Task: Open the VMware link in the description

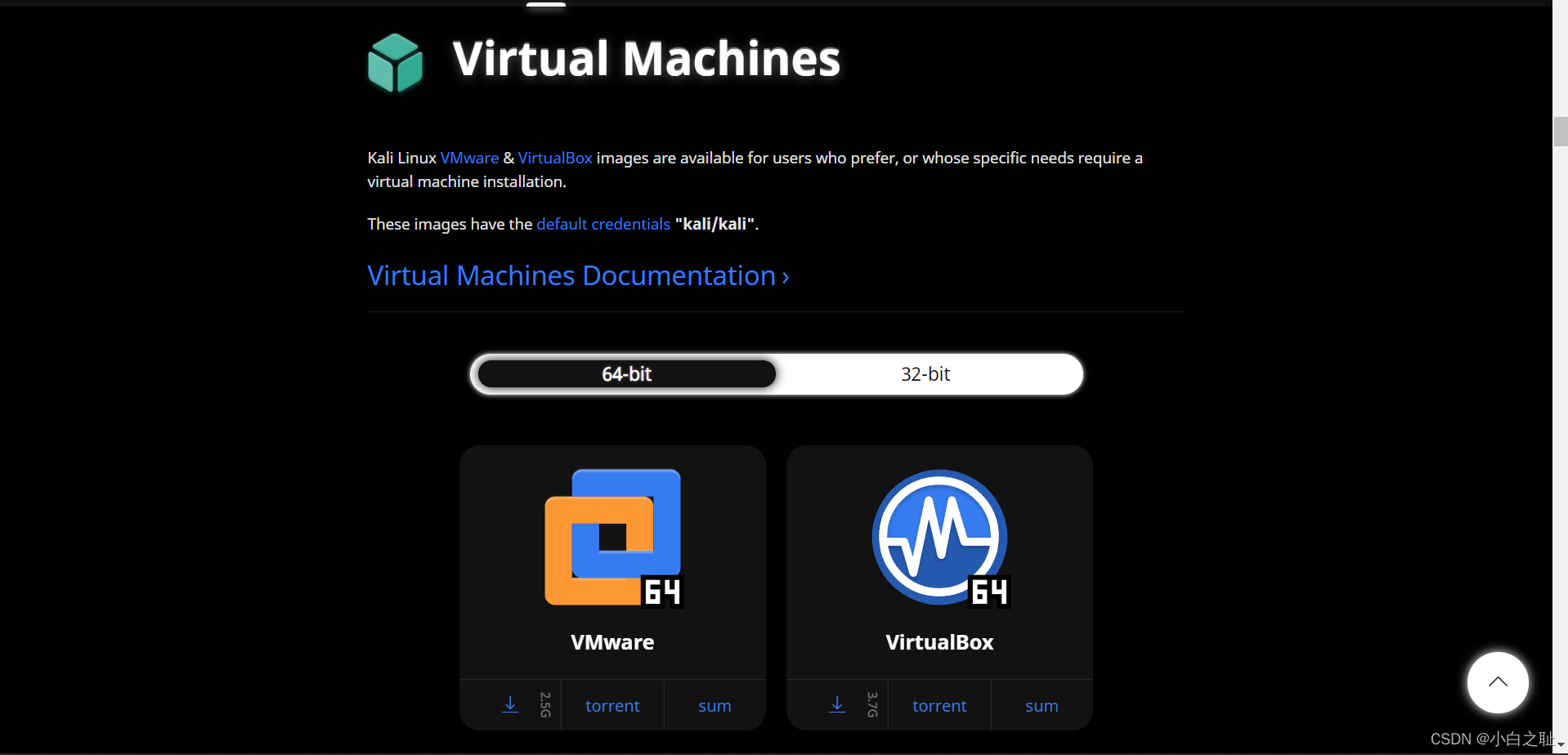Action: [469, 158]
